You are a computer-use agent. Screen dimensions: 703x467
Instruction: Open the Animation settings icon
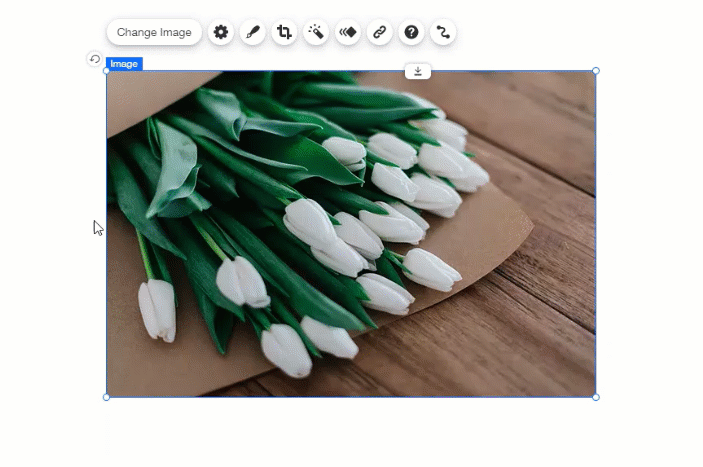tap(348, 32)
